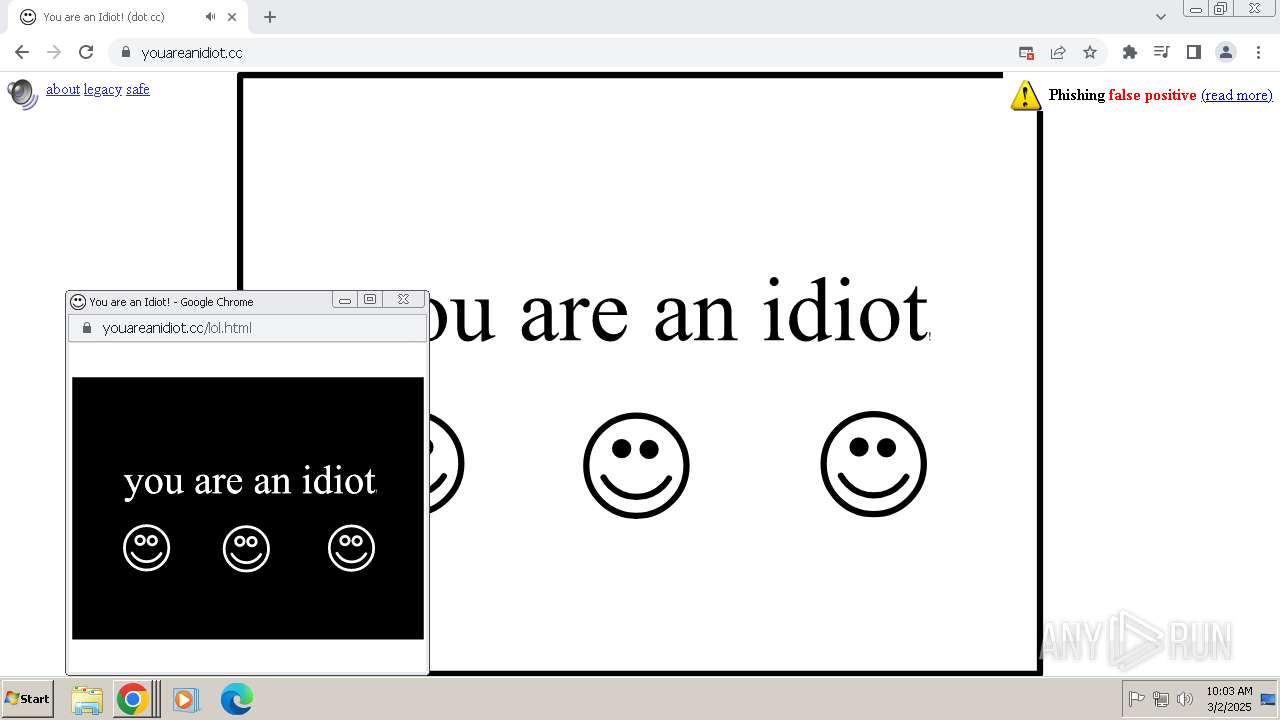Open the volume tray icon
This screenshot has height=720, width=1280.
pos(1185,699)
